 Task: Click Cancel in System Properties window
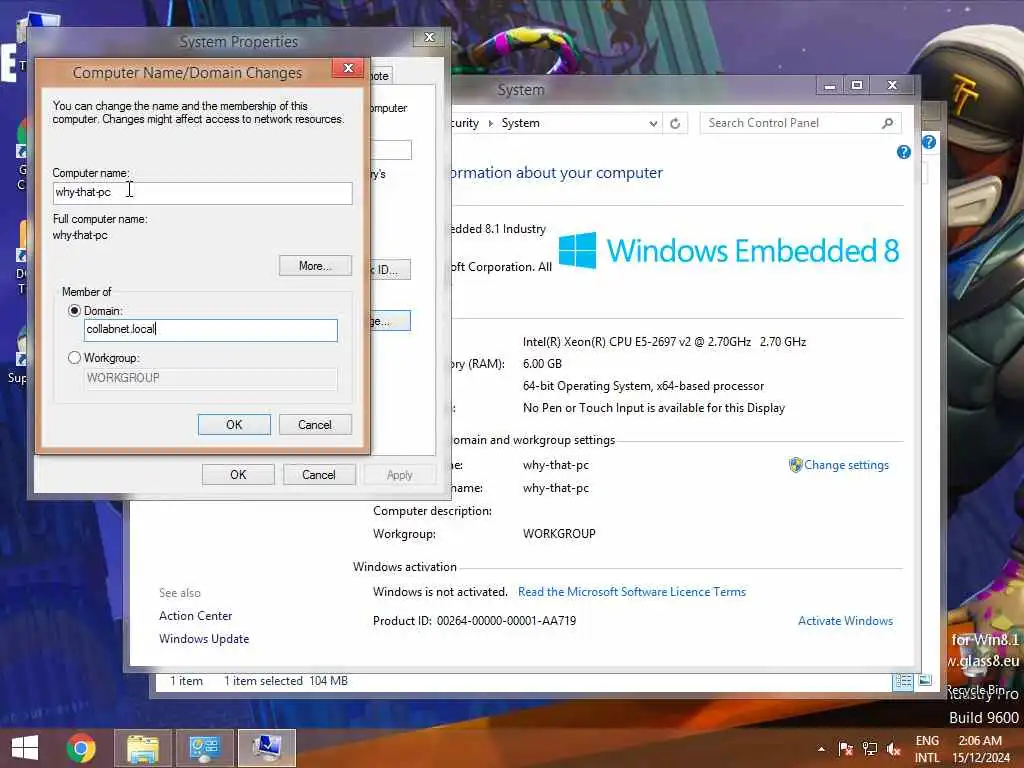coord(319,475)
